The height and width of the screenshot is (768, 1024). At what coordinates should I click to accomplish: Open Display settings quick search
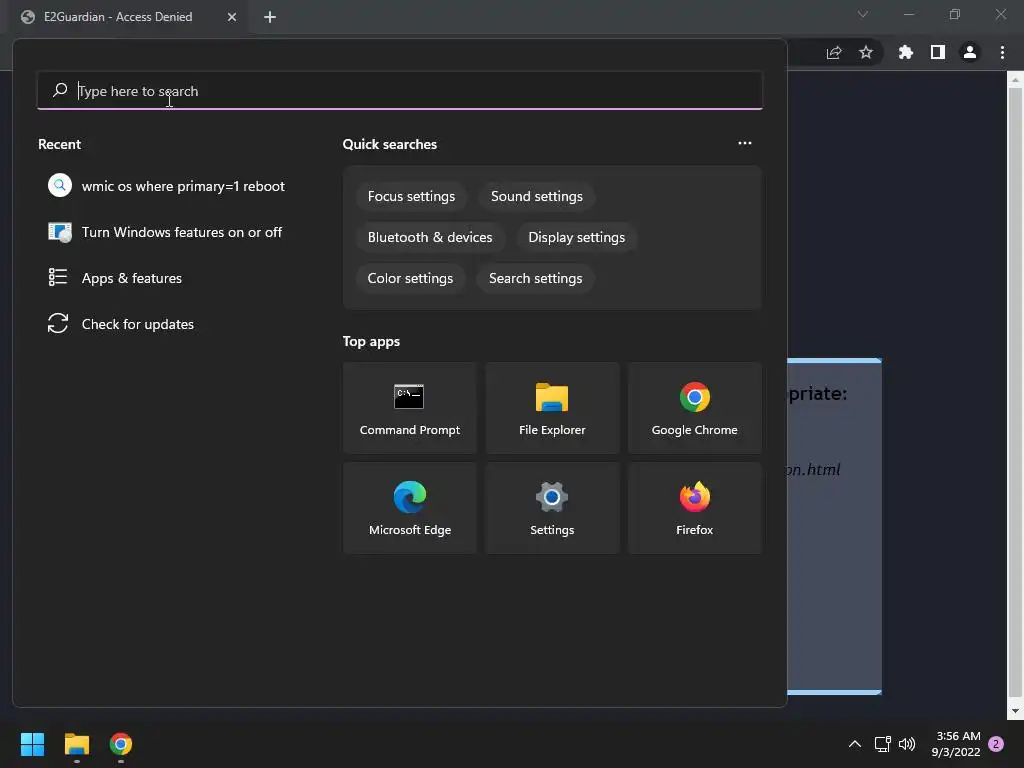577,238
